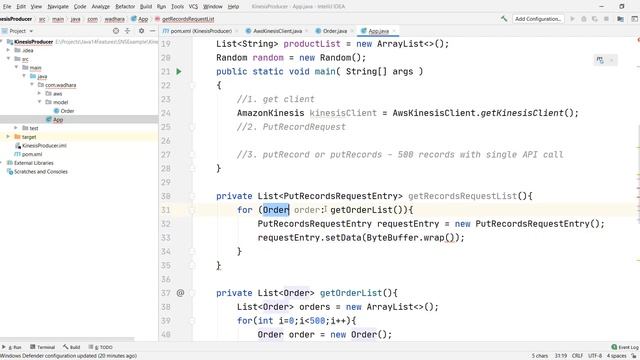Open Project panel settings gear

[x=141, y=31]
